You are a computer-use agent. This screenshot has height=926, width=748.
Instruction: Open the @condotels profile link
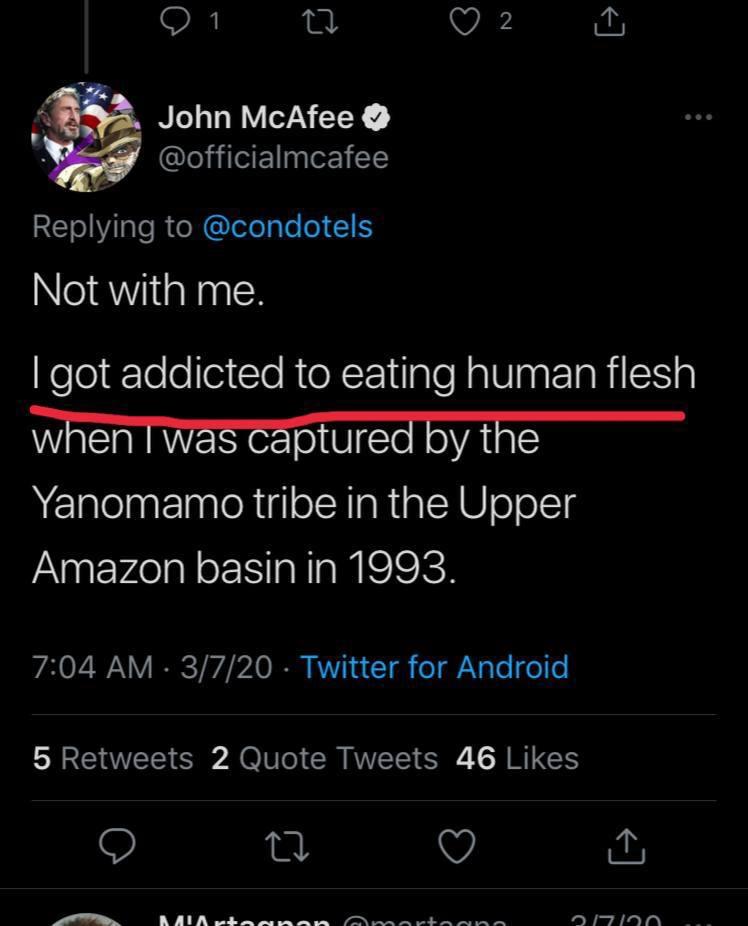click(287, 226)
